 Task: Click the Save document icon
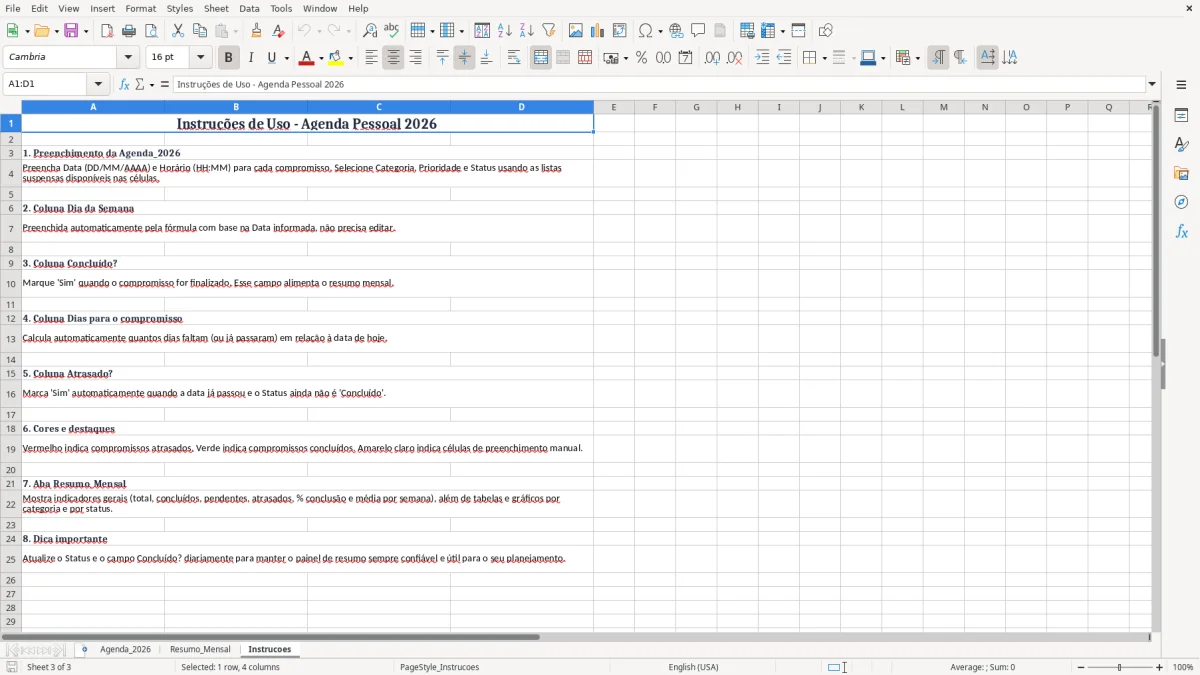coord(71,31)
